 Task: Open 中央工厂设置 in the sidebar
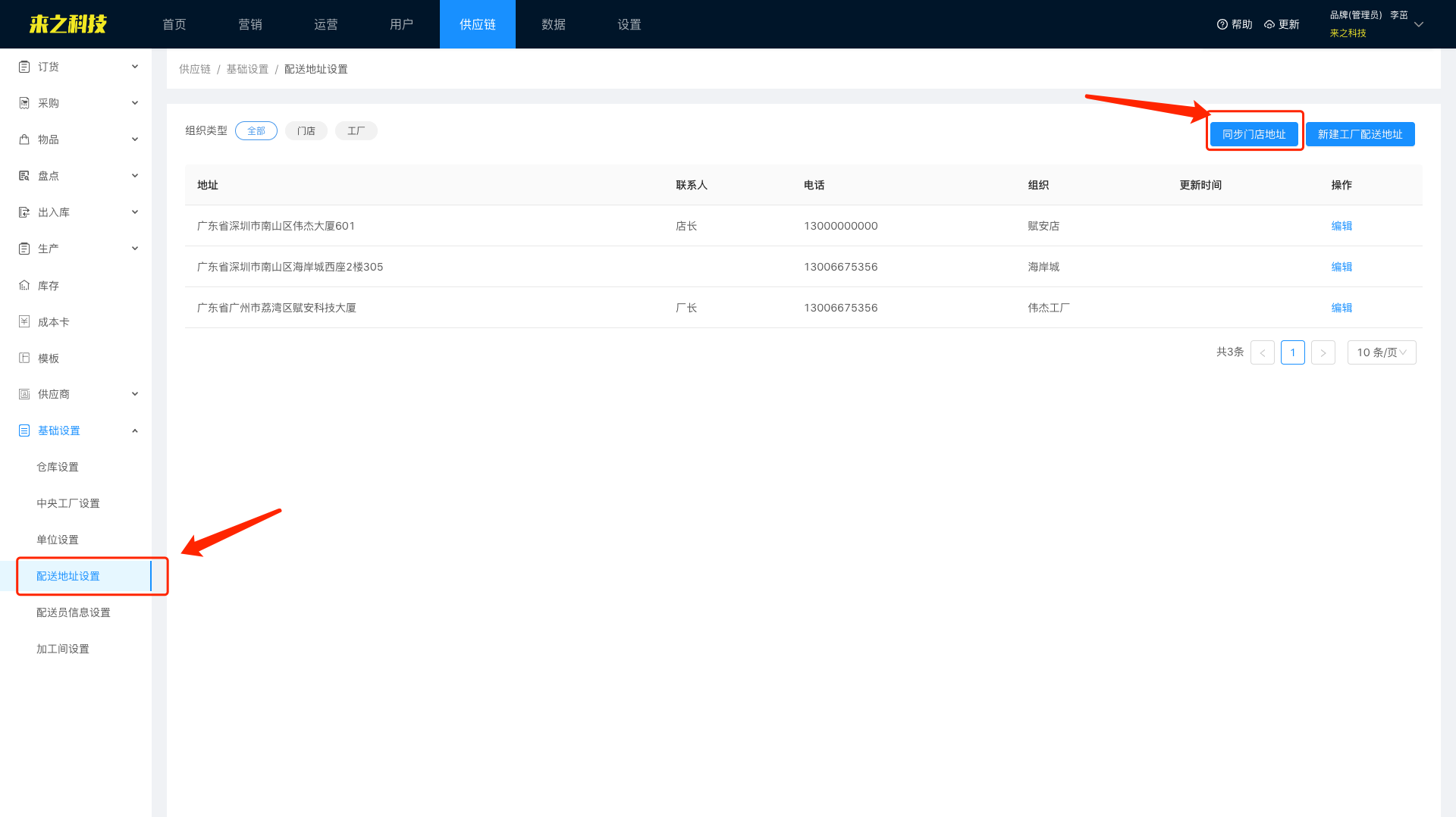coord(68,503)
